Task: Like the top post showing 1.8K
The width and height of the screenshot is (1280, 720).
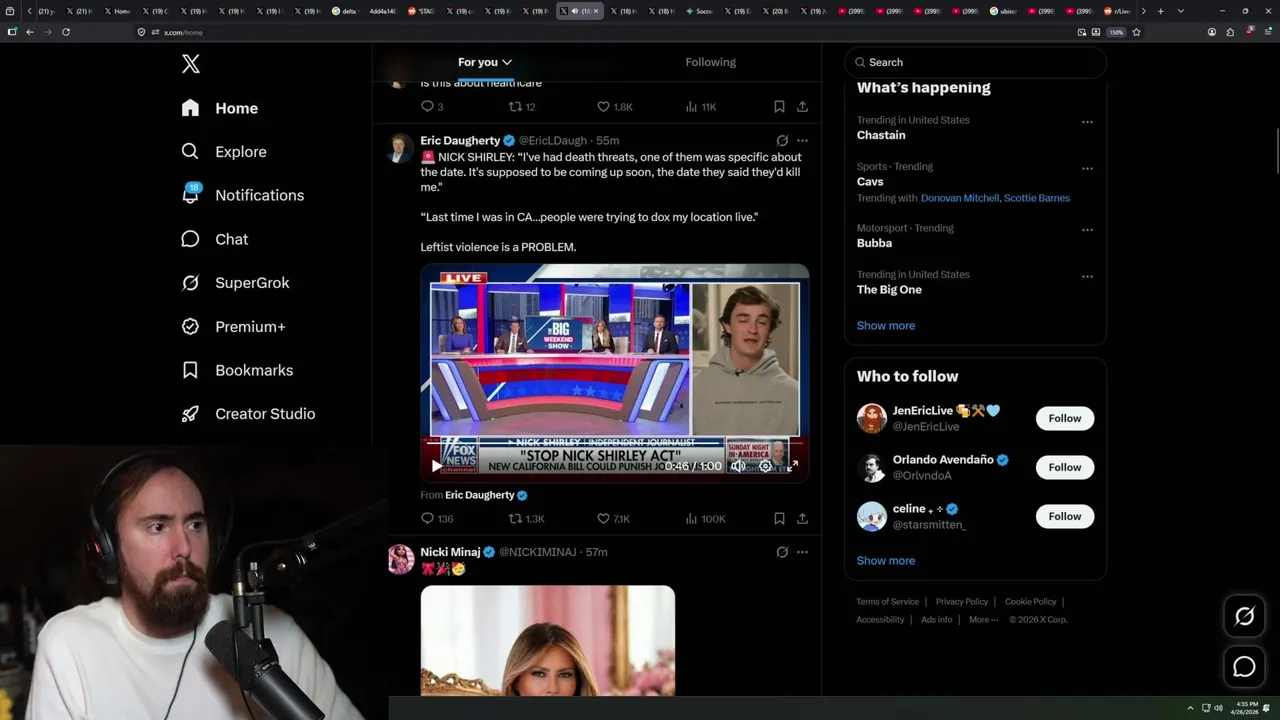Action: 614,107
